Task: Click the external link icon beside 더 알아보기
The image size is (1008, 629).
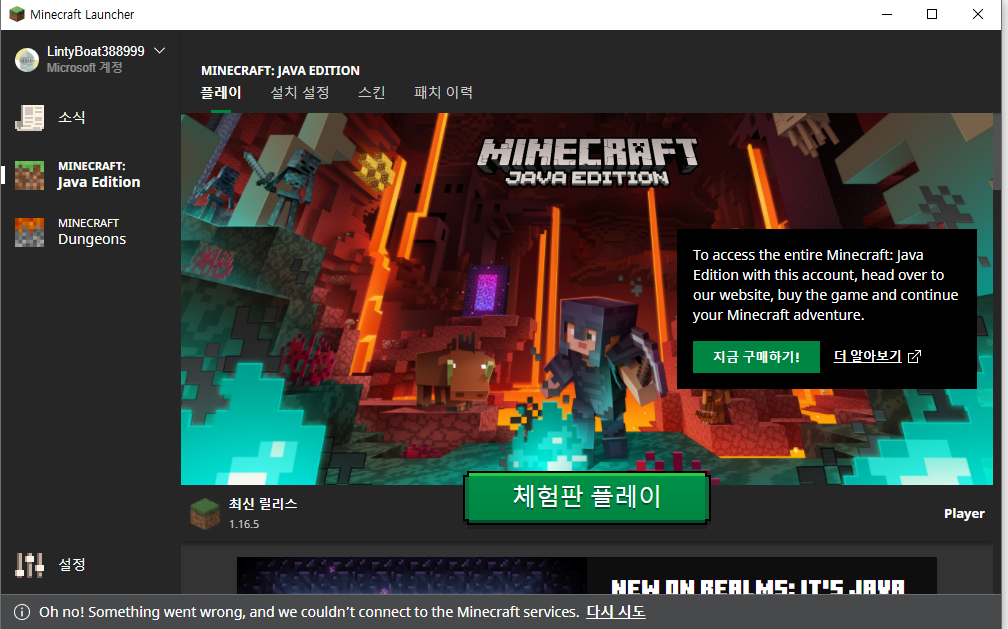Action: [x=914, y=356]
